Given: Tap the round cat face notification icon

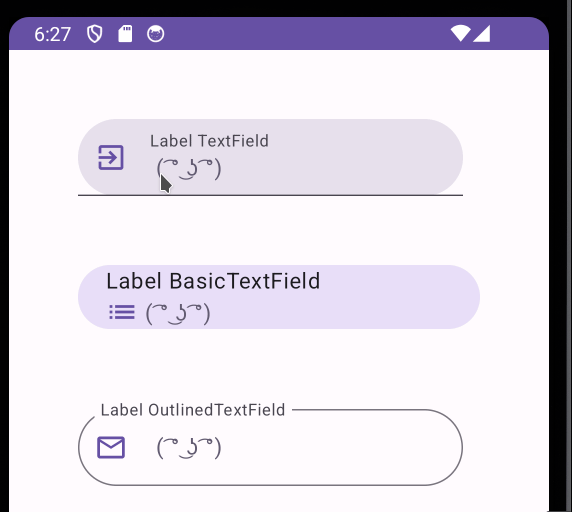Looking at the screenshot, I should 155,34.
